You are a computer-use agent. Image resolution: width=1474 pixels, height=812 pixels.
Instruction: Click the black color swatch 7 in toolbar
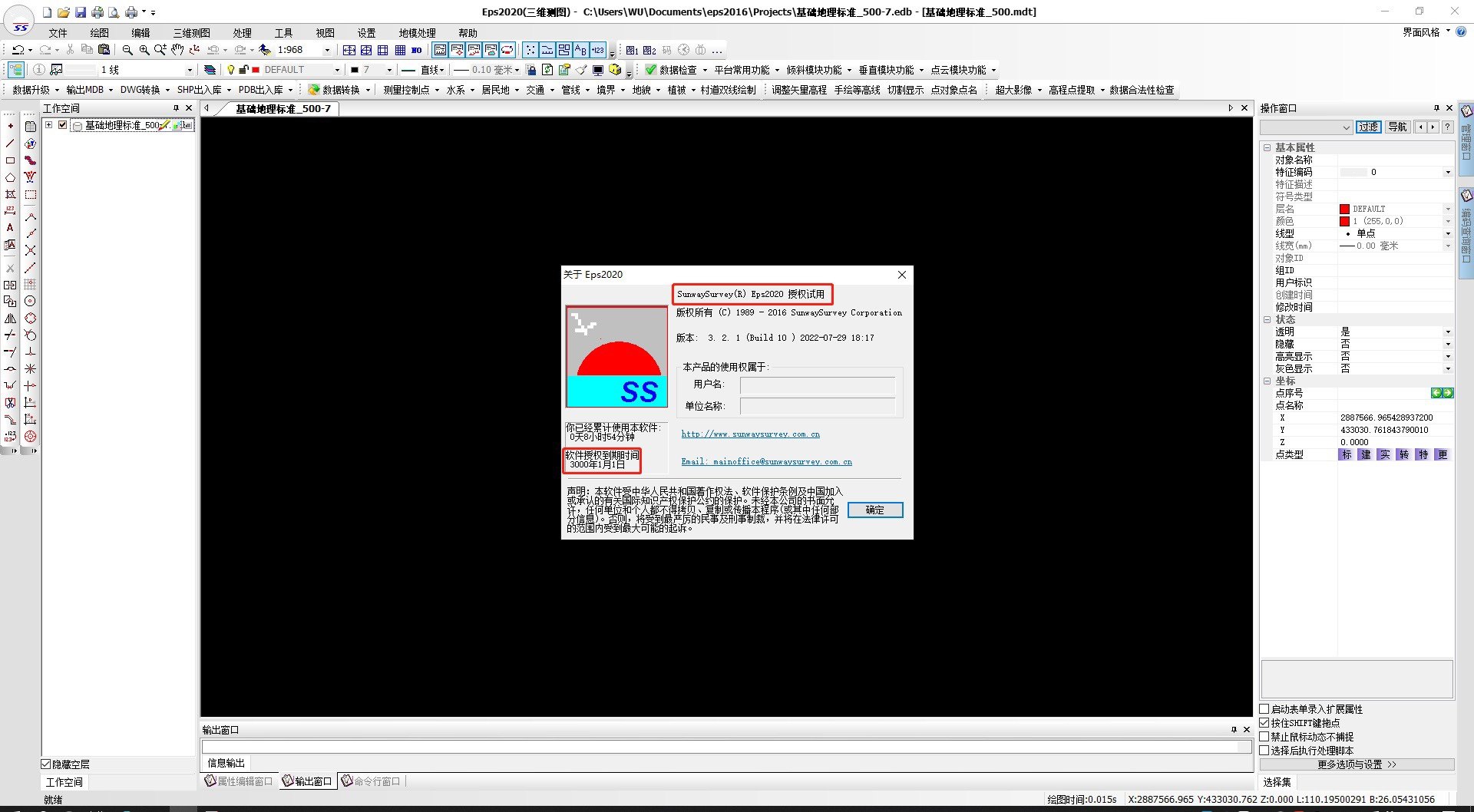355,70
